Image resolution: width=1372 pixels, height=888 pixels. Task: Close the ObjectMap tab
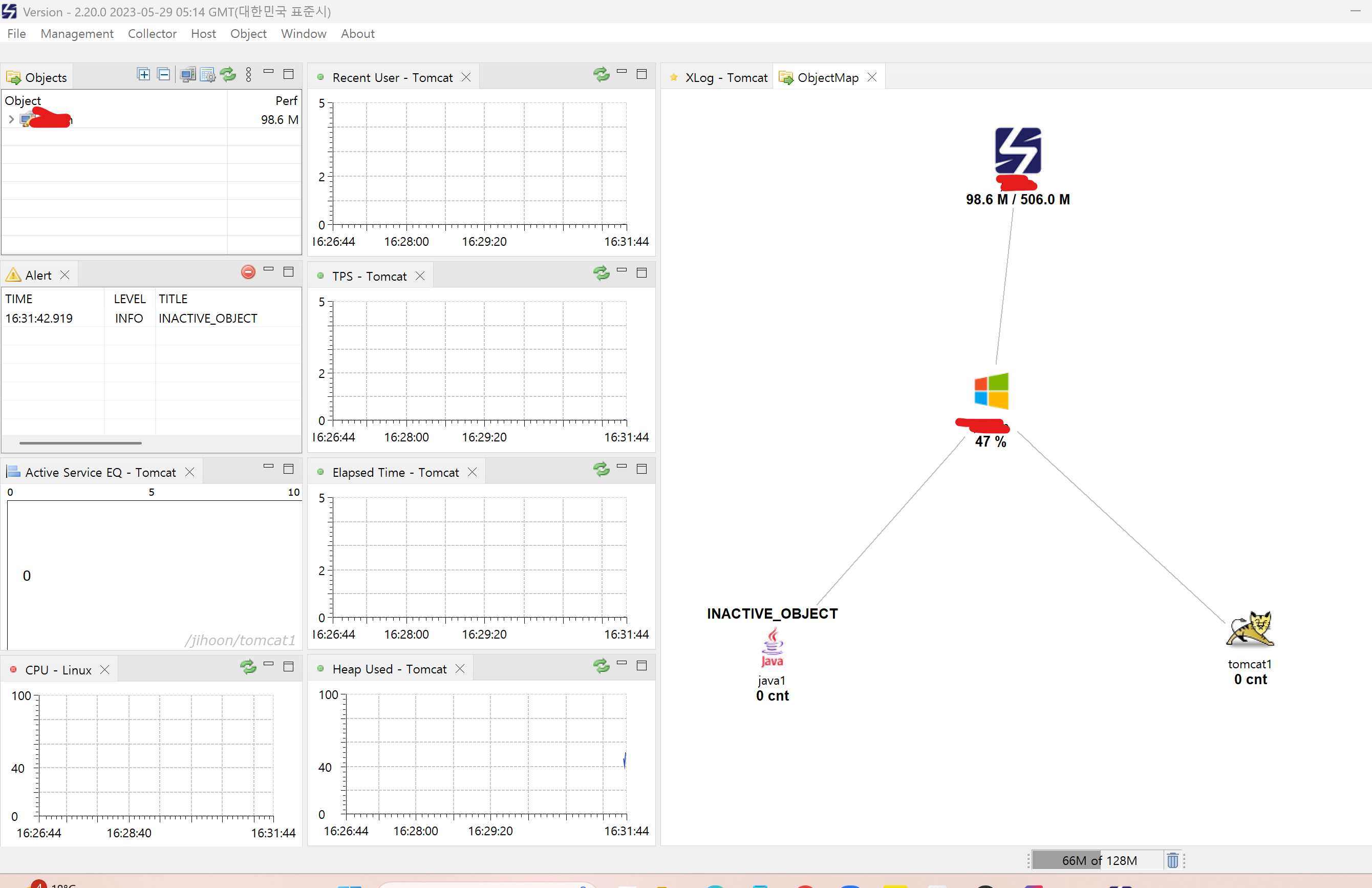click(872, 77)
